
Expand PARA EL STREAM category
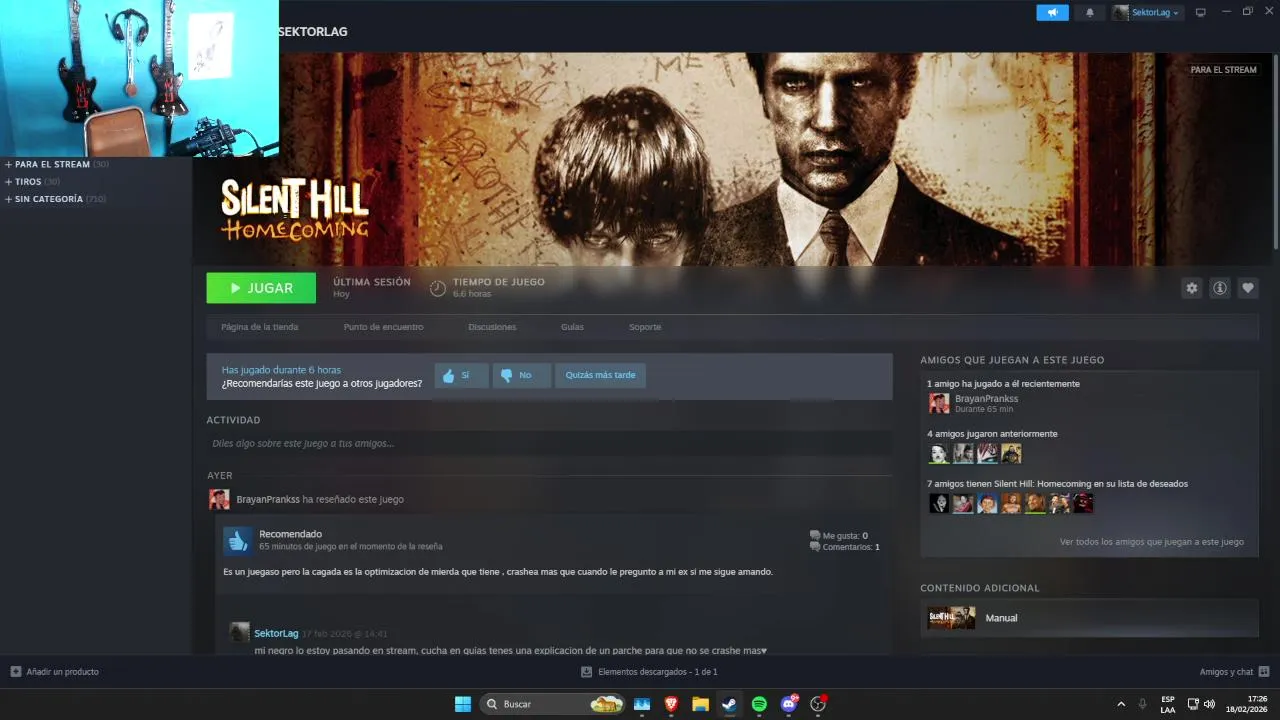[57, 164]
